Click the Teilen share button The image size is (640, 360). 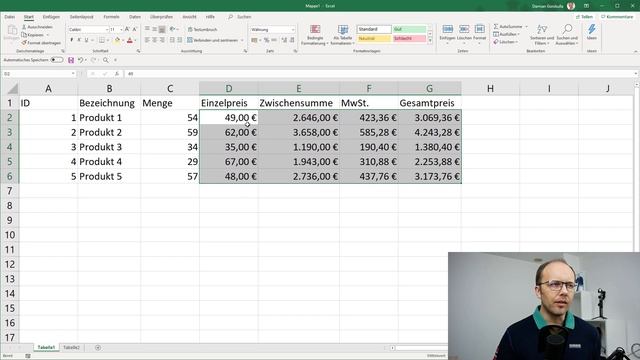click(584, 17)
